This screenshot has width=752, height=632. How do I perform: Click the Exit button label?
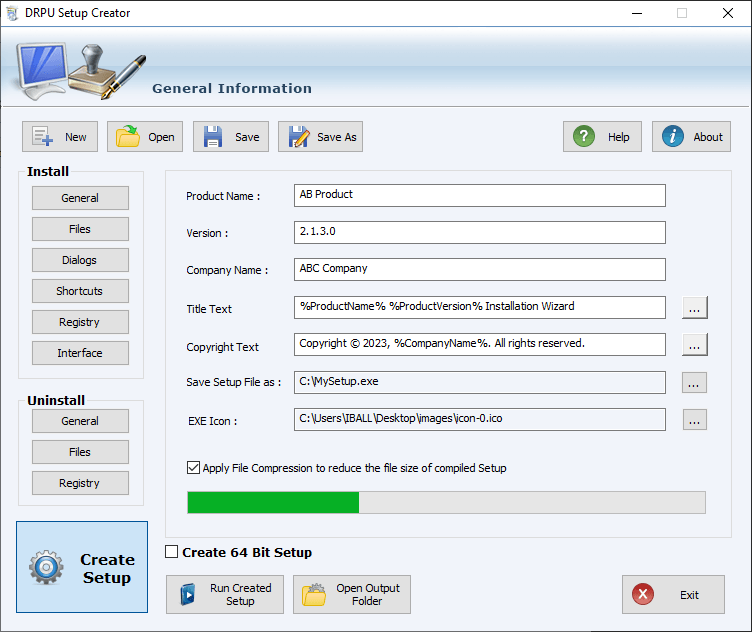pos(689,595)
